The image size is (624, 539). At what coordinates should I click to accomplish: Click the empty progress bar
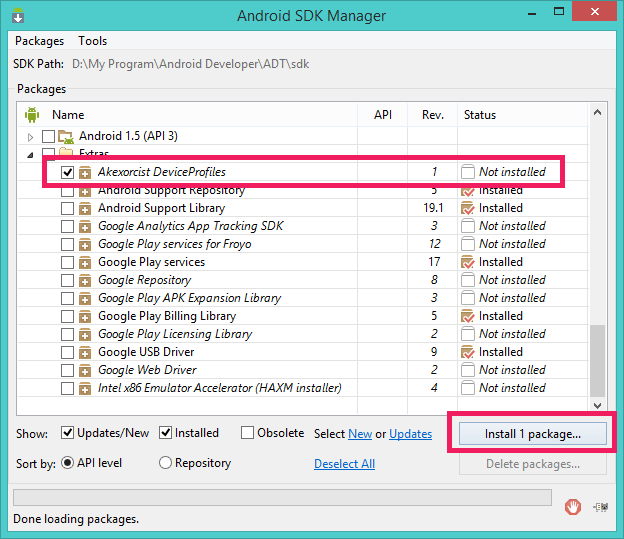pos(283,498)
